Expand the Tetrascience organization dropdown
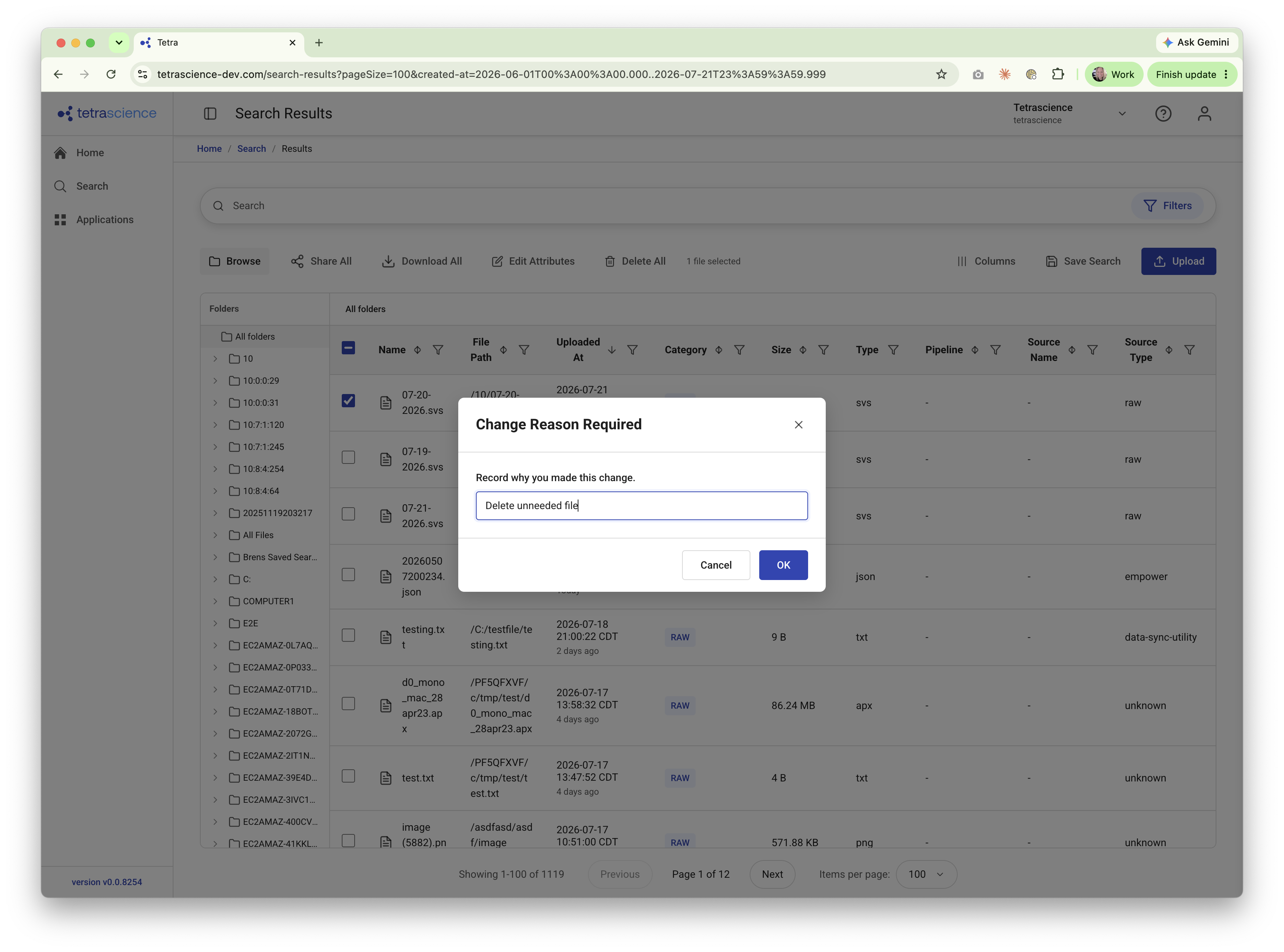This screenshot has width=1284, height=952. tap(1122, 114)
